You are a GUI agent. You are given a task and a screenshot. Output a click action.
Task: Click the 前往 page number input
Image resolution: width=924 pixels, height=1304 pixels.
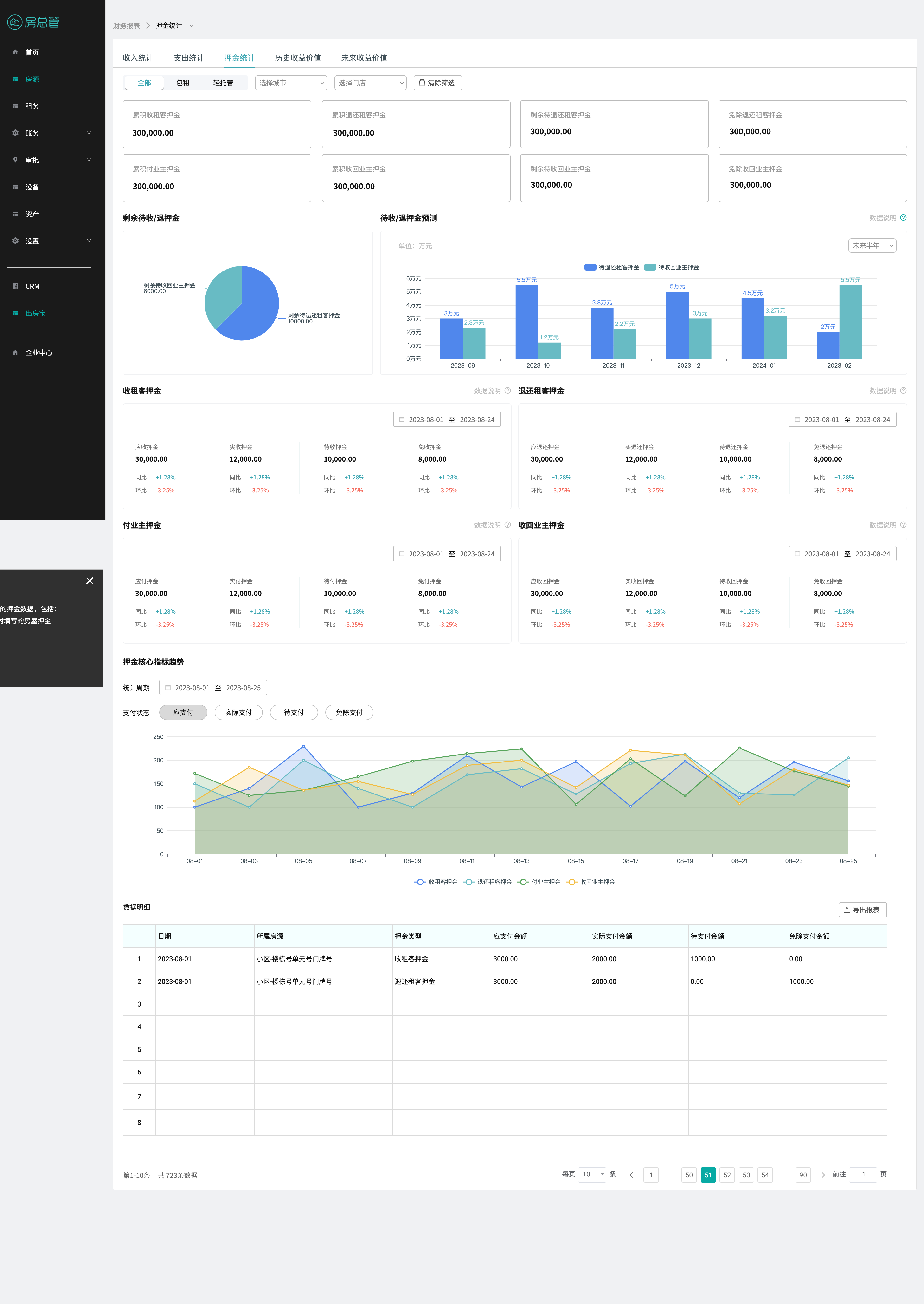[x=863, y=1174]
